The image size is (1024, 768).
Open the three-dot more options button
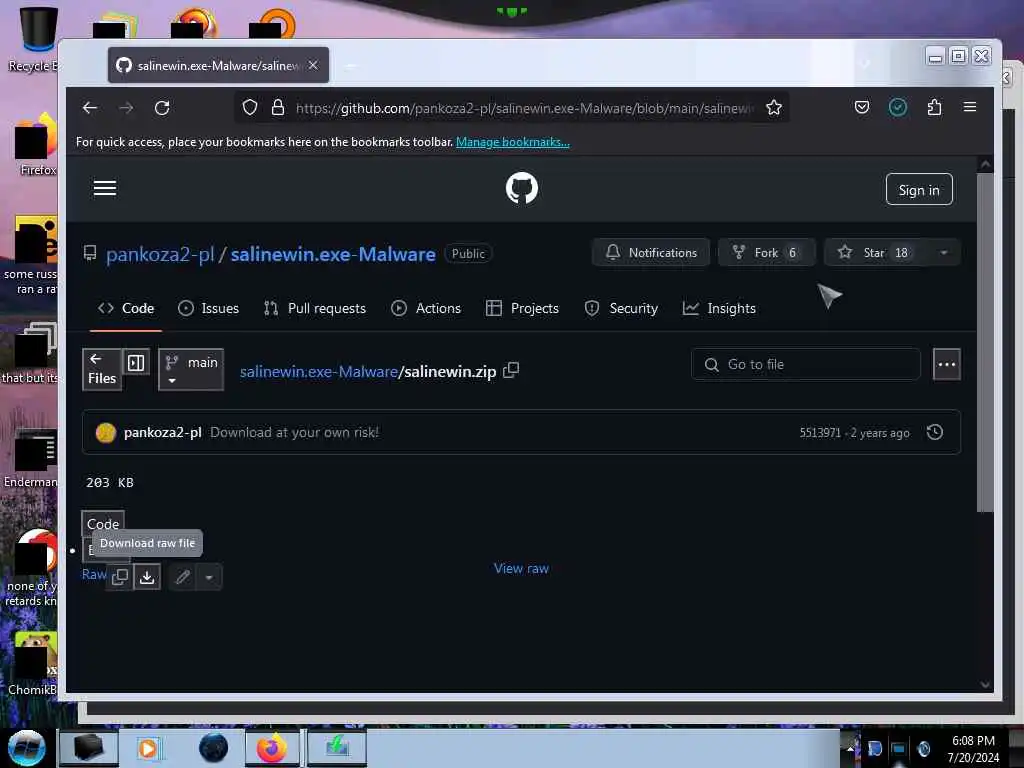[946, 364]
